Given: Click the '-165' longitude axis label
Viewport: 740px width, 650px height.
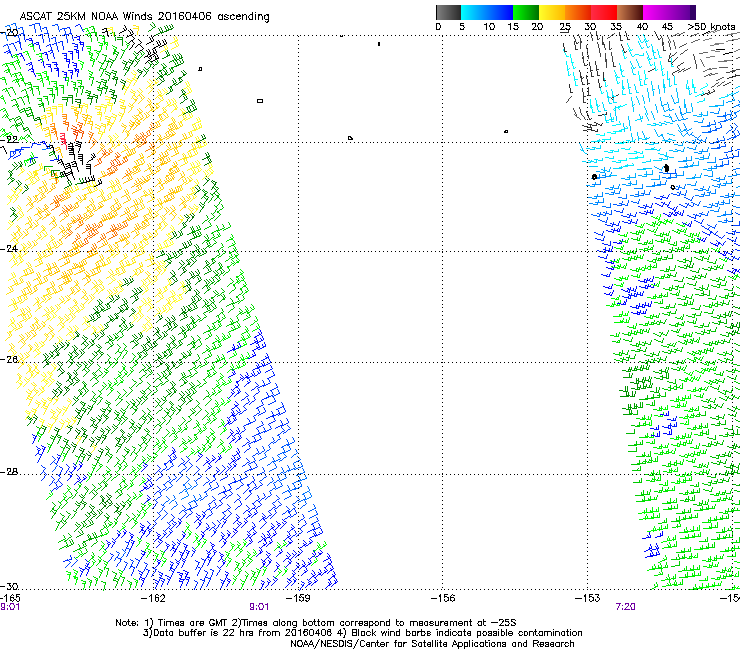Looking at the screenshot, I should pyautogui.click(x=10, y=598).
